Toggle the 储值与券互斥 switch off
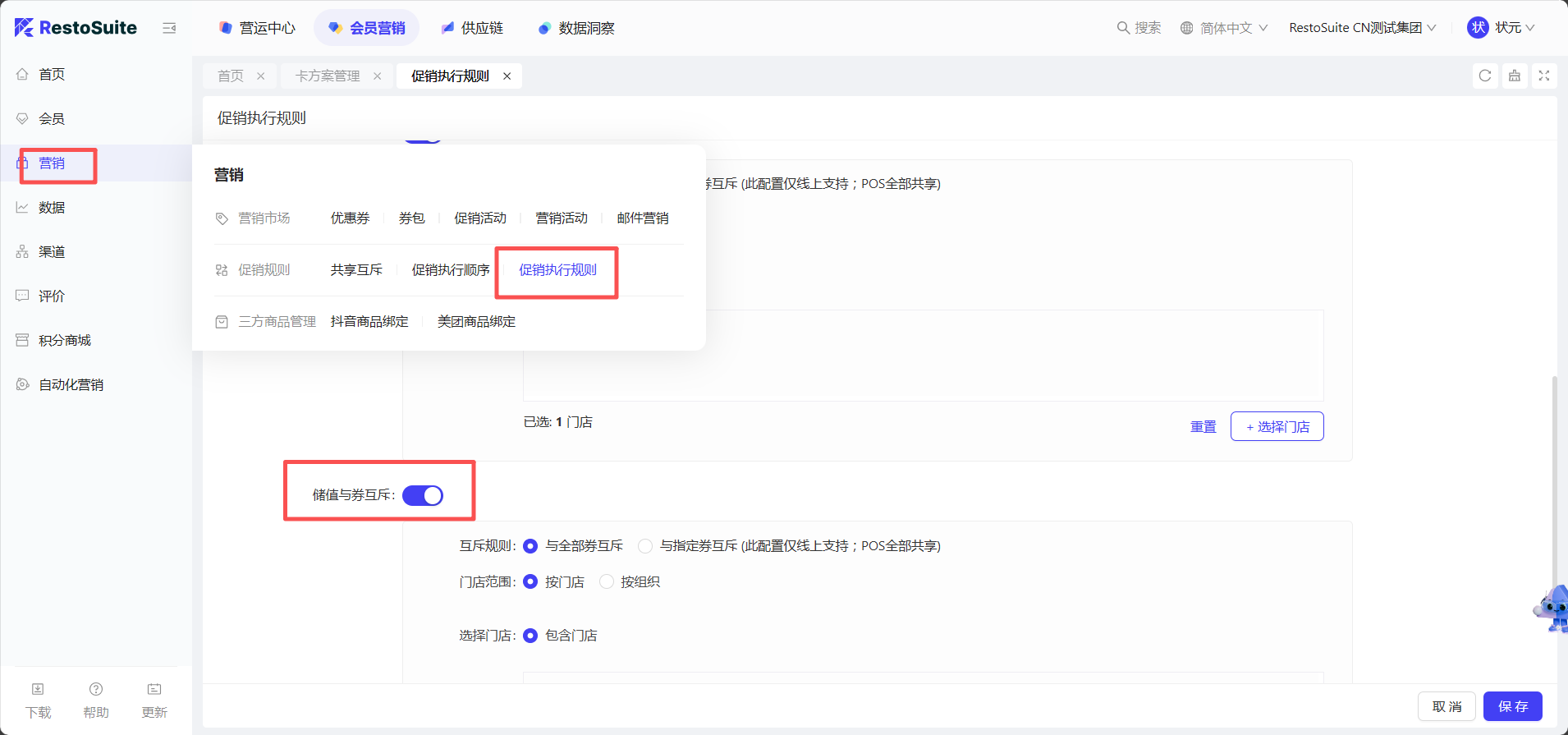The width and height of the screenshot is (1568, 735). click(423, 495)
